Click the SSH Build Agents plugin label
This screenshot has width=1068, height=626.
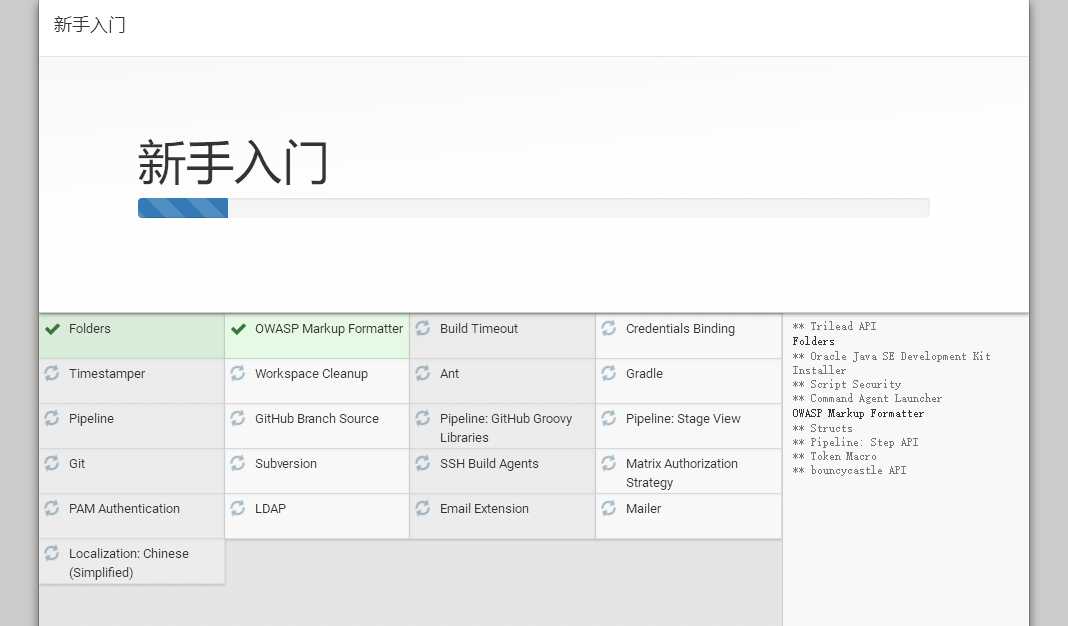[489, 464]
